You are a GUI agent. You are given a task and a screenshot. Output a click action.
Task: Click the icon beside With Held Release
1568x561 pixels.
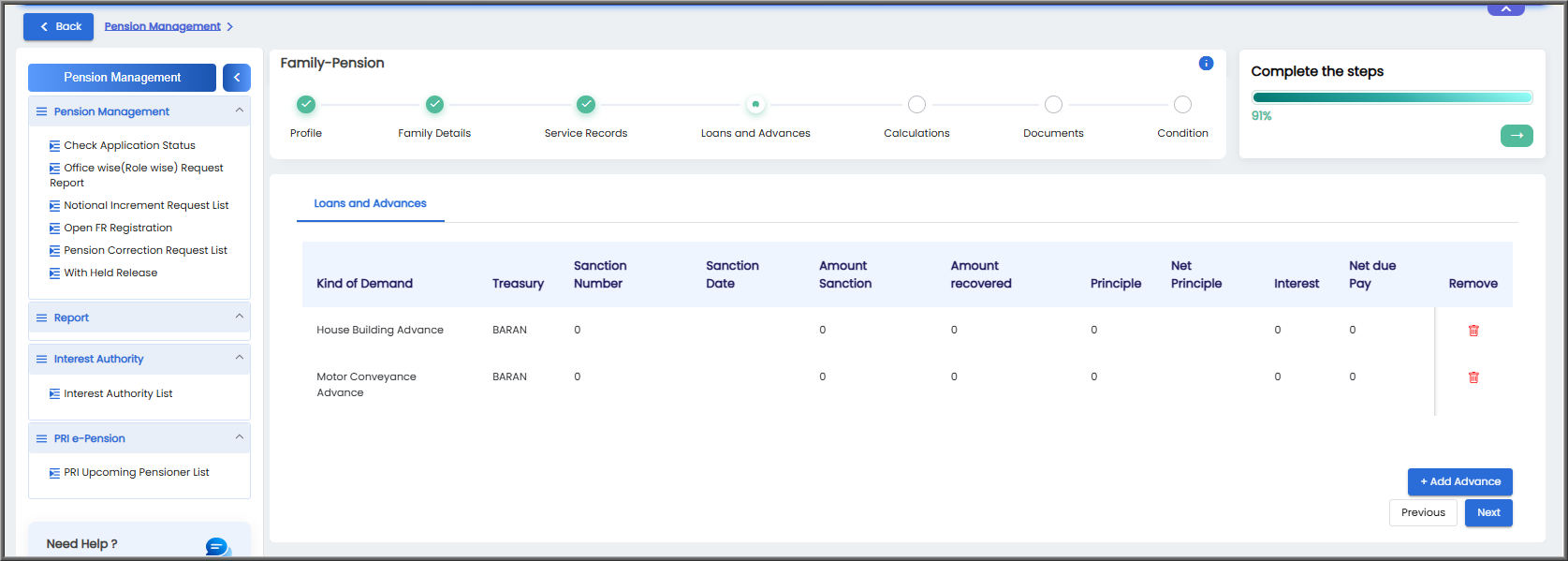coord(54,273)
